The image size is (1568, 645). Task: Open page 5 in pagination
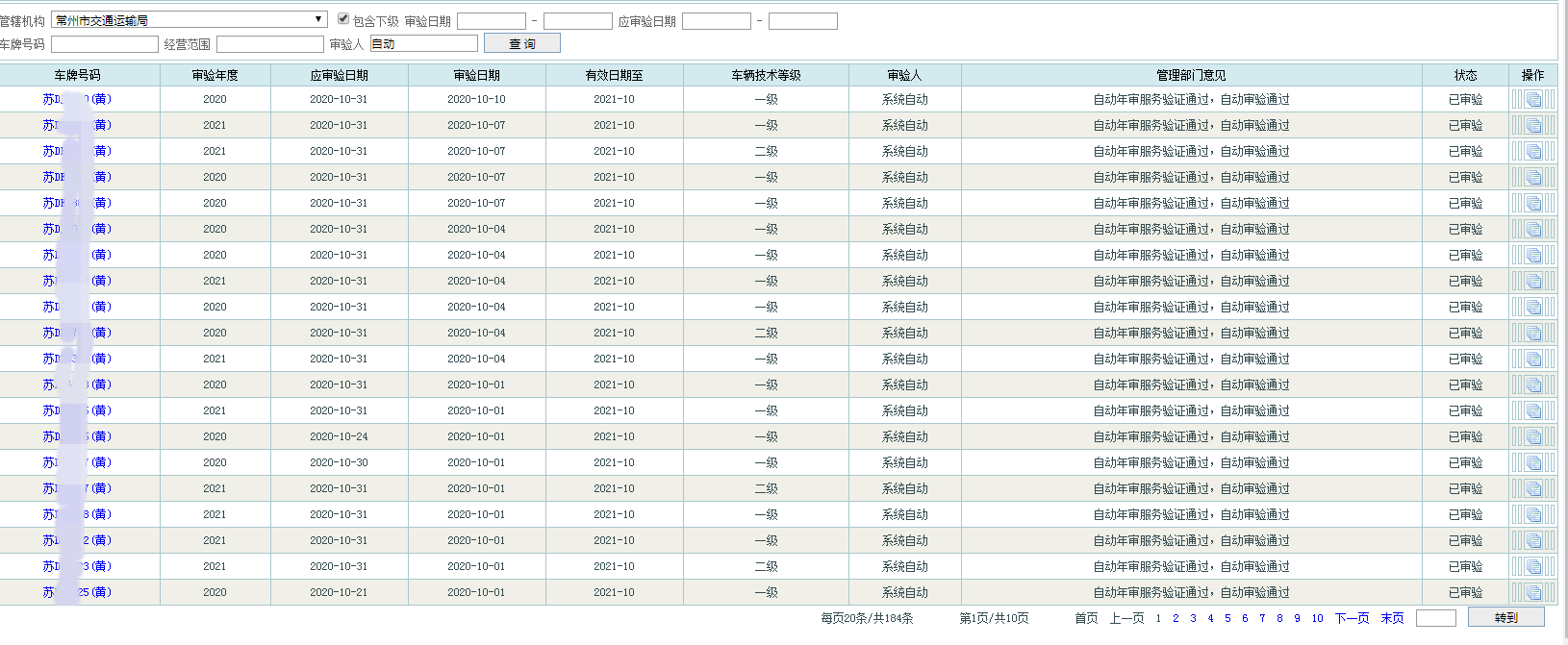tap(1227, 618)
